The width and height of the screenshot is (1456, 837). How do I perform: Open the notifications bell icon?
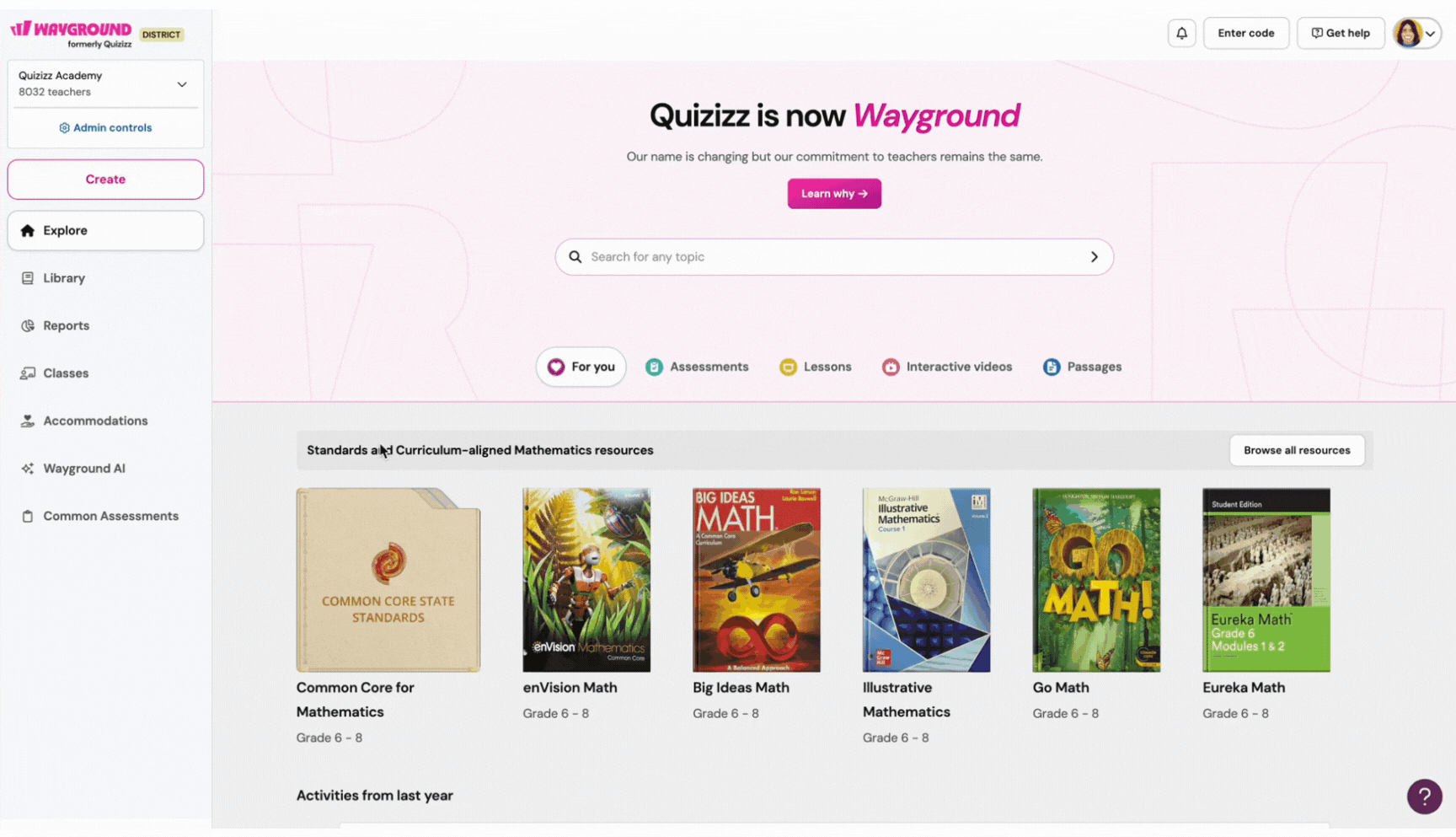tap(1181, 33)
